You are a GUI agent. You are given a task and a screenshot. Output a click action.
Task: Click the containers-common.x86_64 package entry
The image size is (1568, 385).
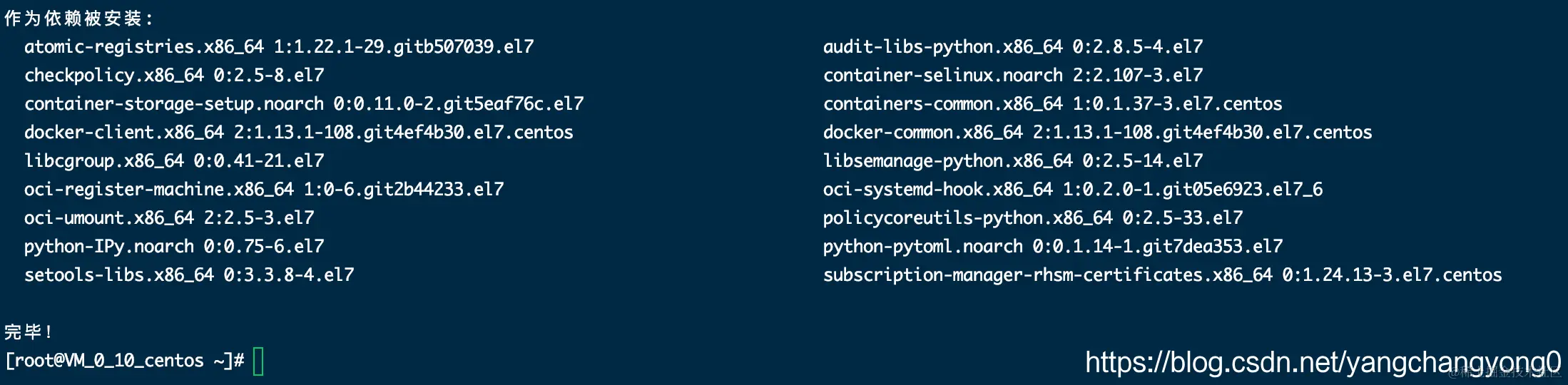coord(1052,104)
